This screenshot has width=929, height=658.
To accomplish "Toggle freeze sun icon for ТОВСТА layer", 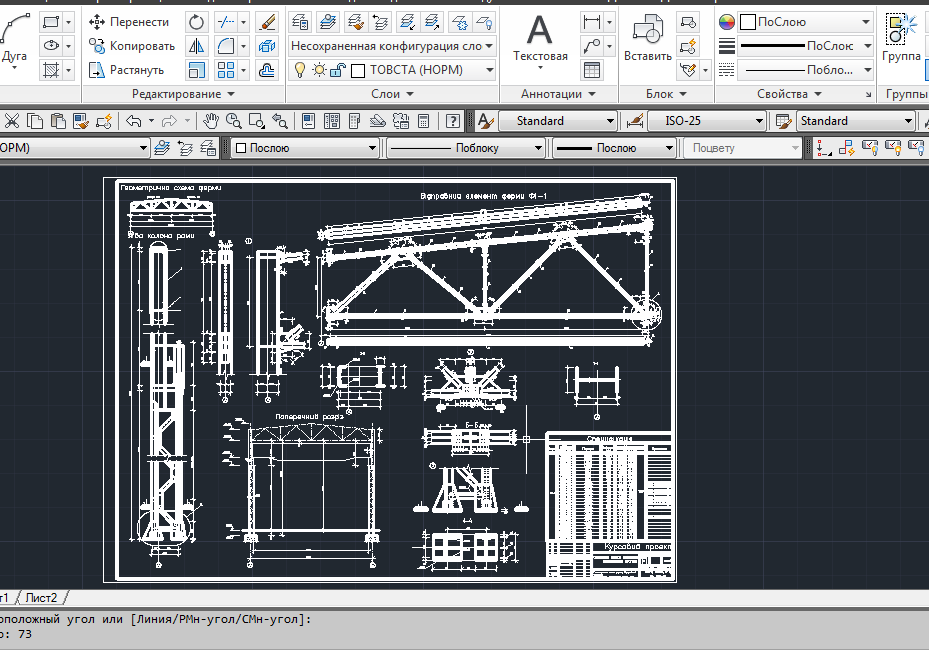I will pyautogui.click(x=319, y=70).
